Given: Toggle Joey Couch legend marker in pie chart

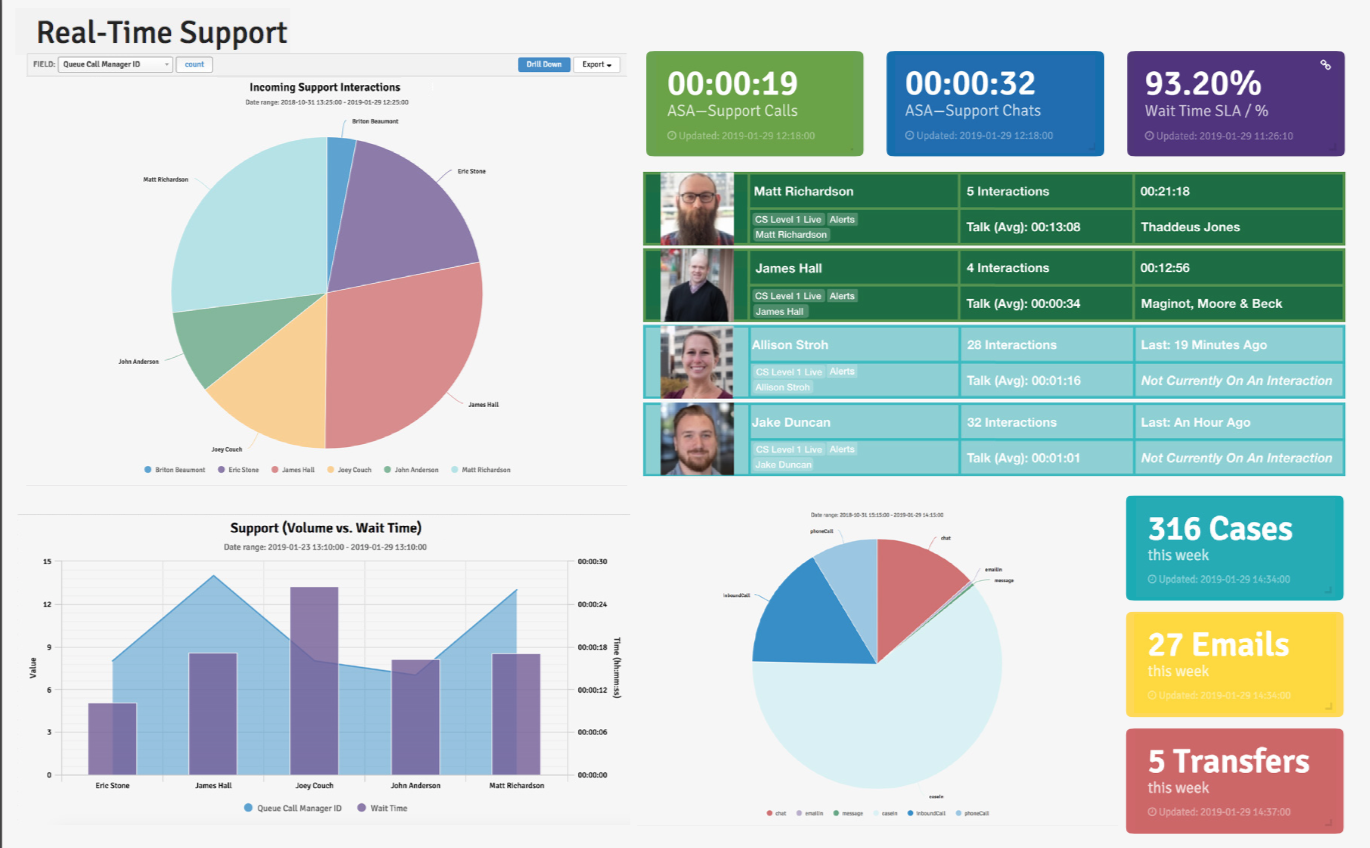Looking at the screenshot, I should pos(330,469).
